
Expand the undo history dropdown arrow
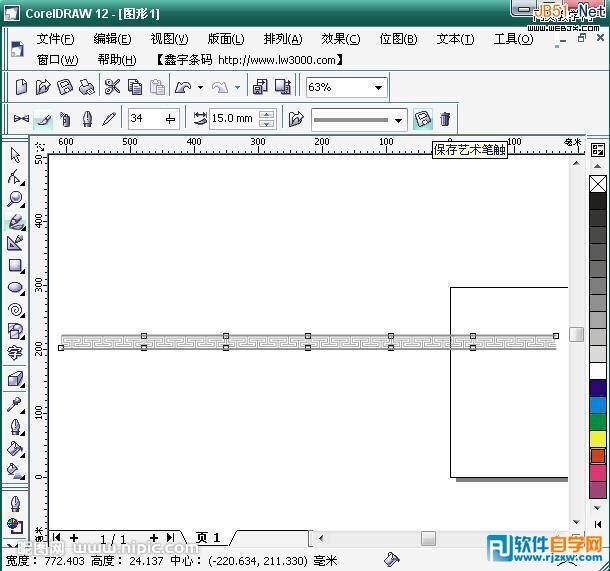point(200,87)
